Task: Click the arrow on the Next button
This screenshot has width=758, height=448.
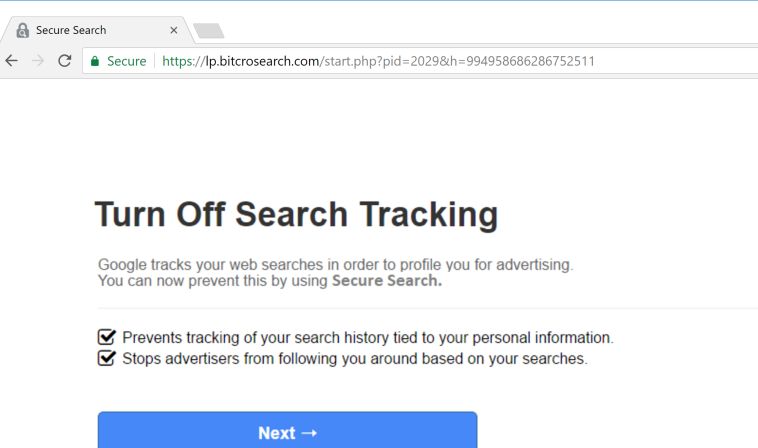Action: [x=309, y=433]
